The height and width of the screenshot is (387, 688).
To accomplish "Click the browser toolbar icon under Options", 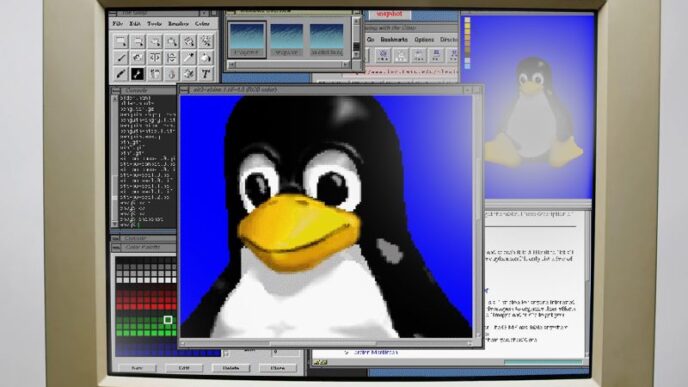I will pyautogui.click(x=418, y=55).
